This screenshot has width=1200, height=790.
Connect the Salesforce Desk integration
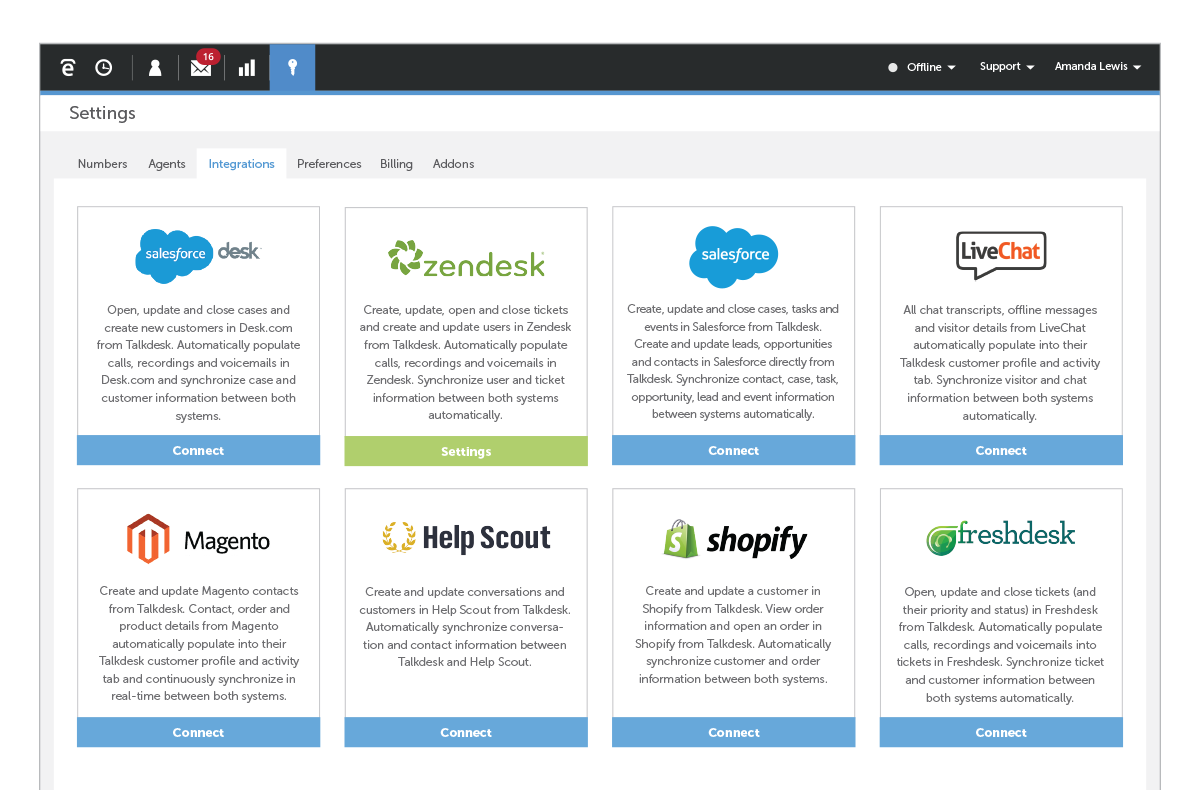198,450
